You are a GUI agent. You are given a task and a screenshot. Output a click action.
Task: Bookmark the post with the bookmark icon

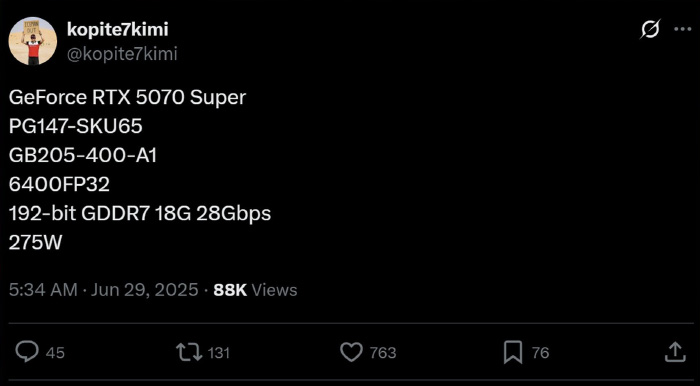coord(513,353)
